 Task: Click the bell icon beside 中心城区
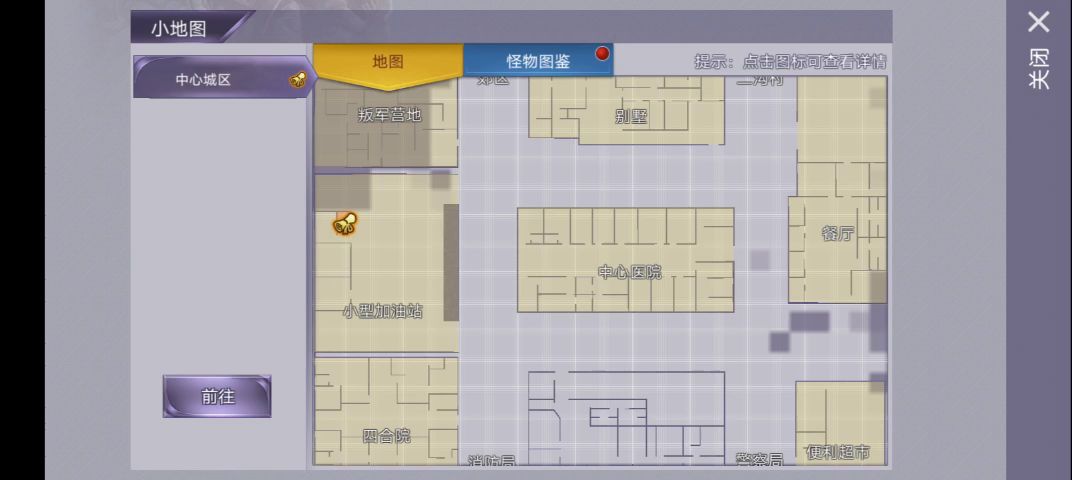pyautogui.click(x=297, y=80)
